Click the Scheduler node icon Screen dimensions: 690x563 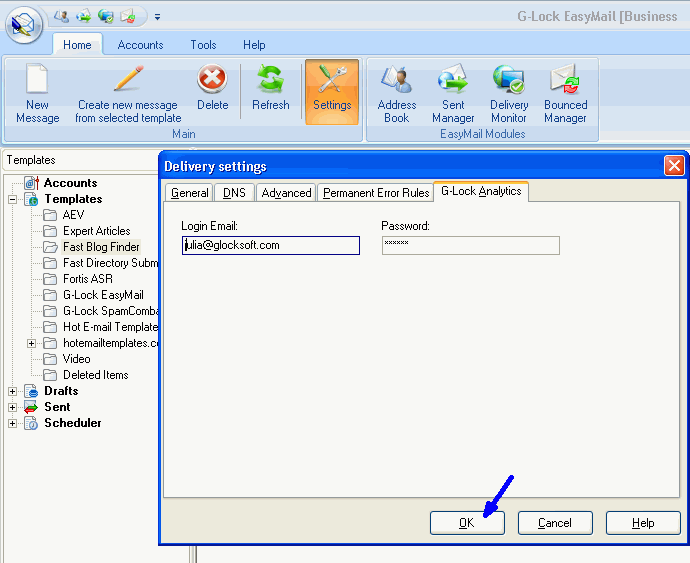click(31, 423)
